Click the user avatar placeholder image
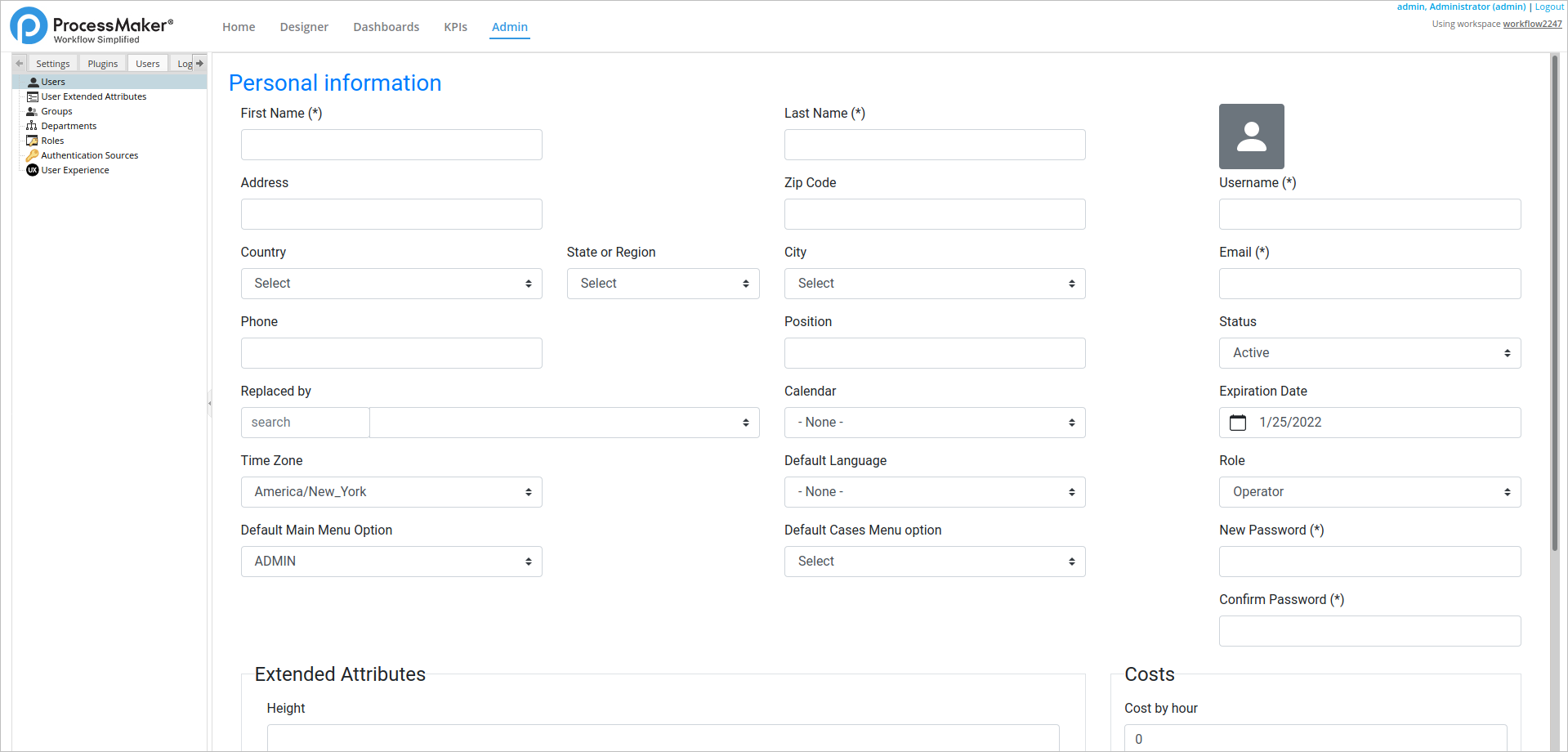The height and width of the screenshot is (752, 1568). click(1251, 137)
